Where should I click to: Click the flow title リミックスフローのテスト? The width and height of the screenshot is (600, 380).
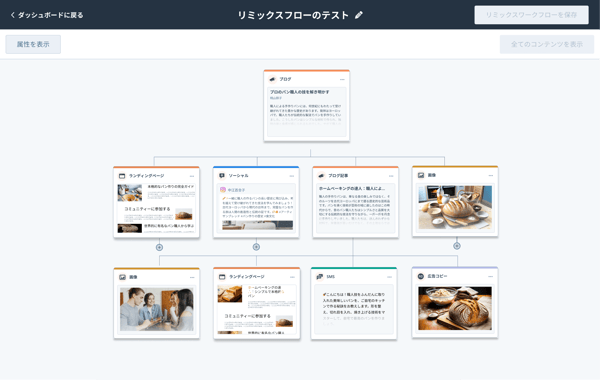coord(293,15)
